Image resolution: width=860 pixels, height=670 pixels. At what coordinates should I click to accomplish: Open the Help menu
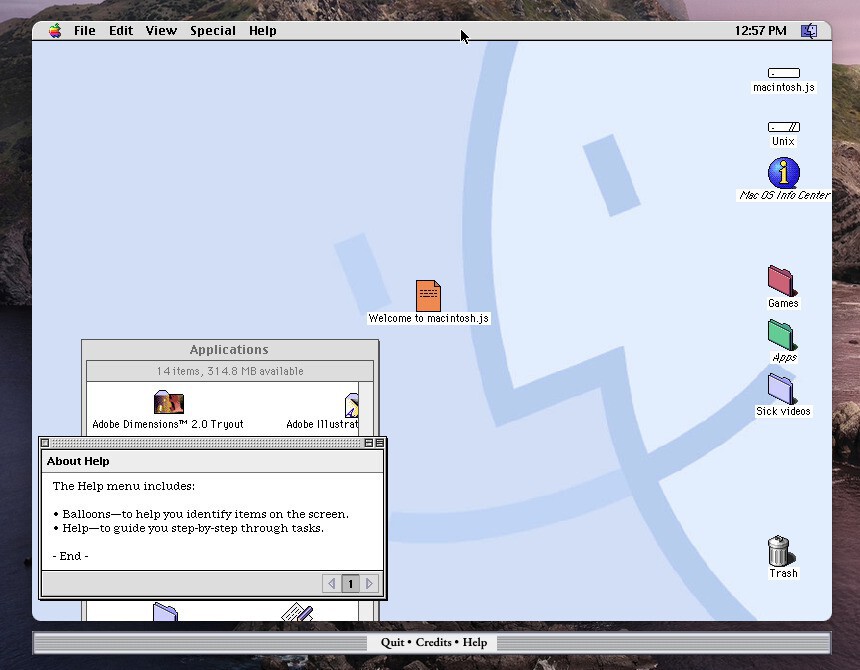pyautogui.click(x=262, y=31)
